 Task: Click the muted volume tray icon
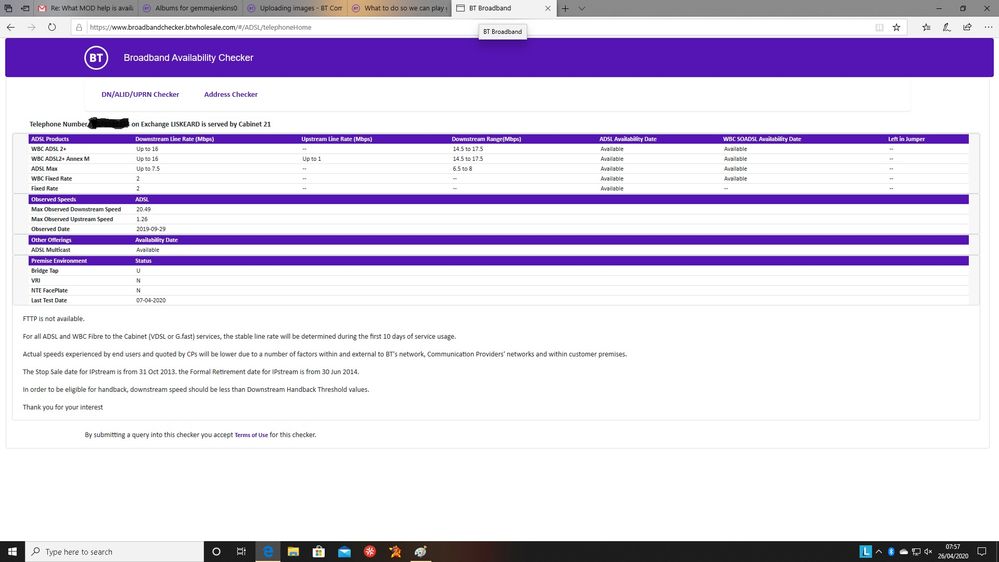928,552
